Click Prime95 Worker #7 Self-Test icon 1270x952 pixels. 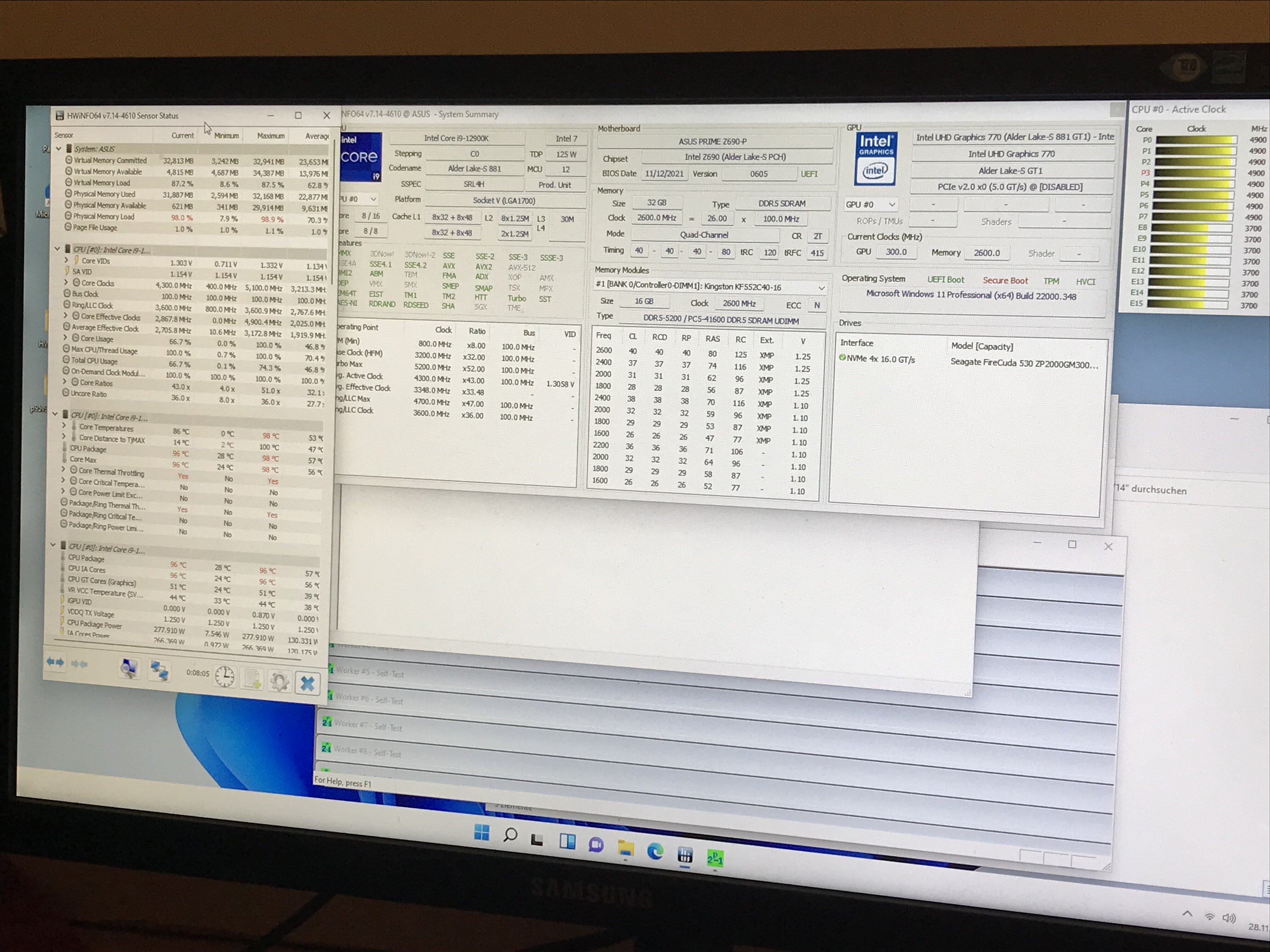326,722
